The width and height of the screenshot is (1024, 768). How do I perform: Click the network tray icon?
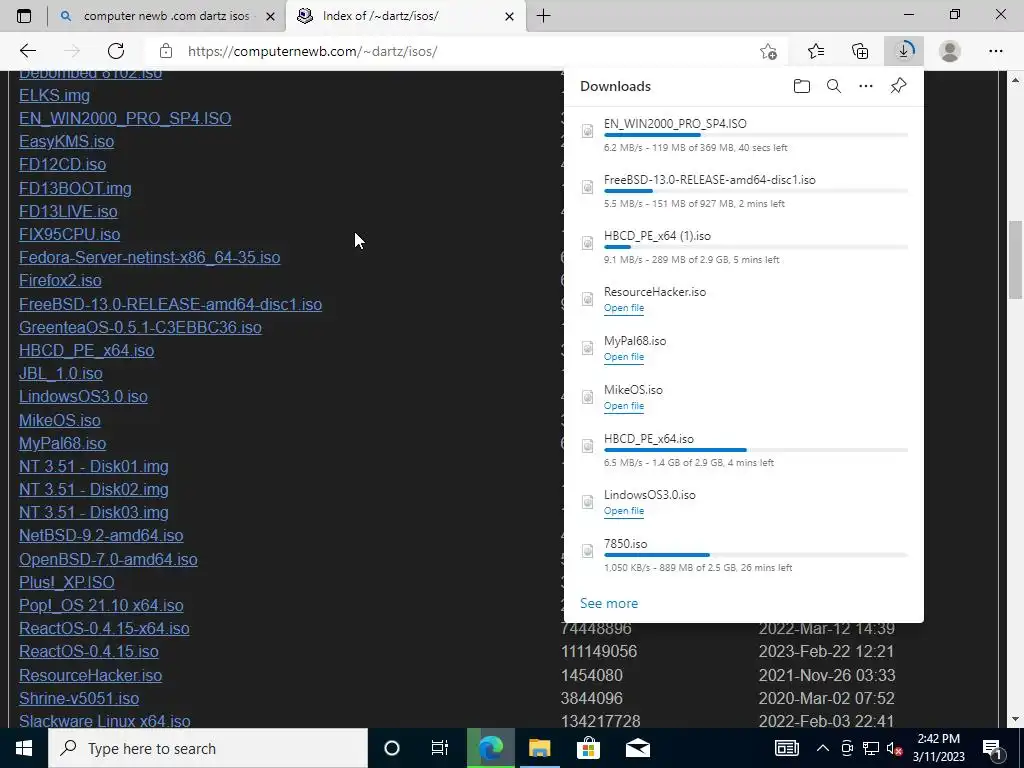point(871,748)
